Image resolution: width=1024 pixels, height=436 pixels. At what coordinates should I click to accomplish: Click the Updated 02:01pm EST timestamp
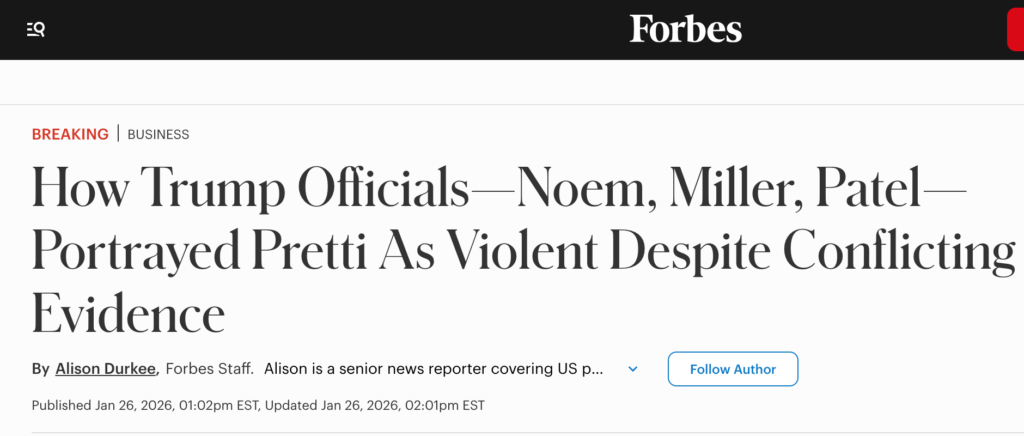pos(376,405)
